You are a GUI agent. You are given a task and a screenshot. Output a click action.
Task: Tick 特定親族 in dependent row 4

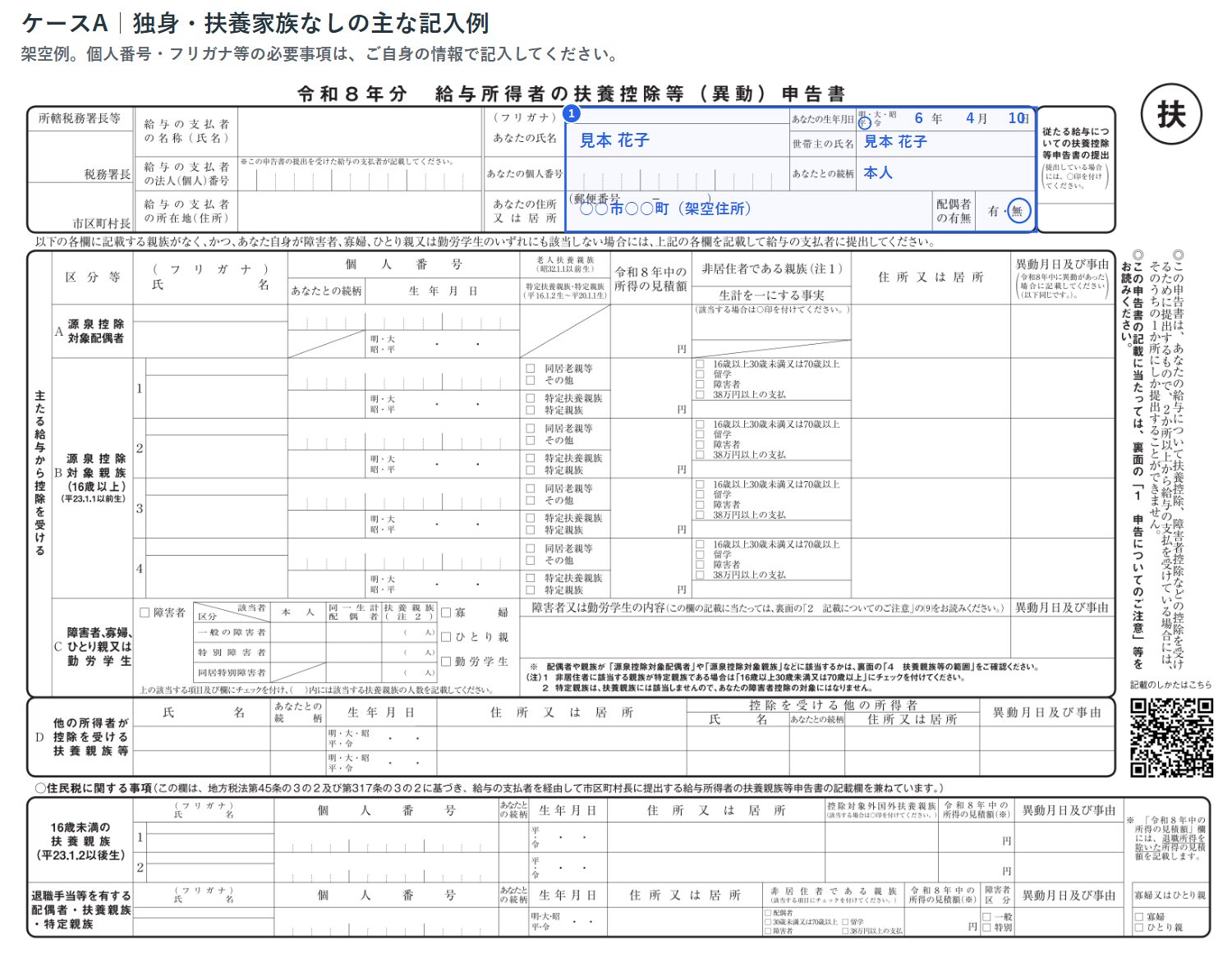[x=531, y=589]
